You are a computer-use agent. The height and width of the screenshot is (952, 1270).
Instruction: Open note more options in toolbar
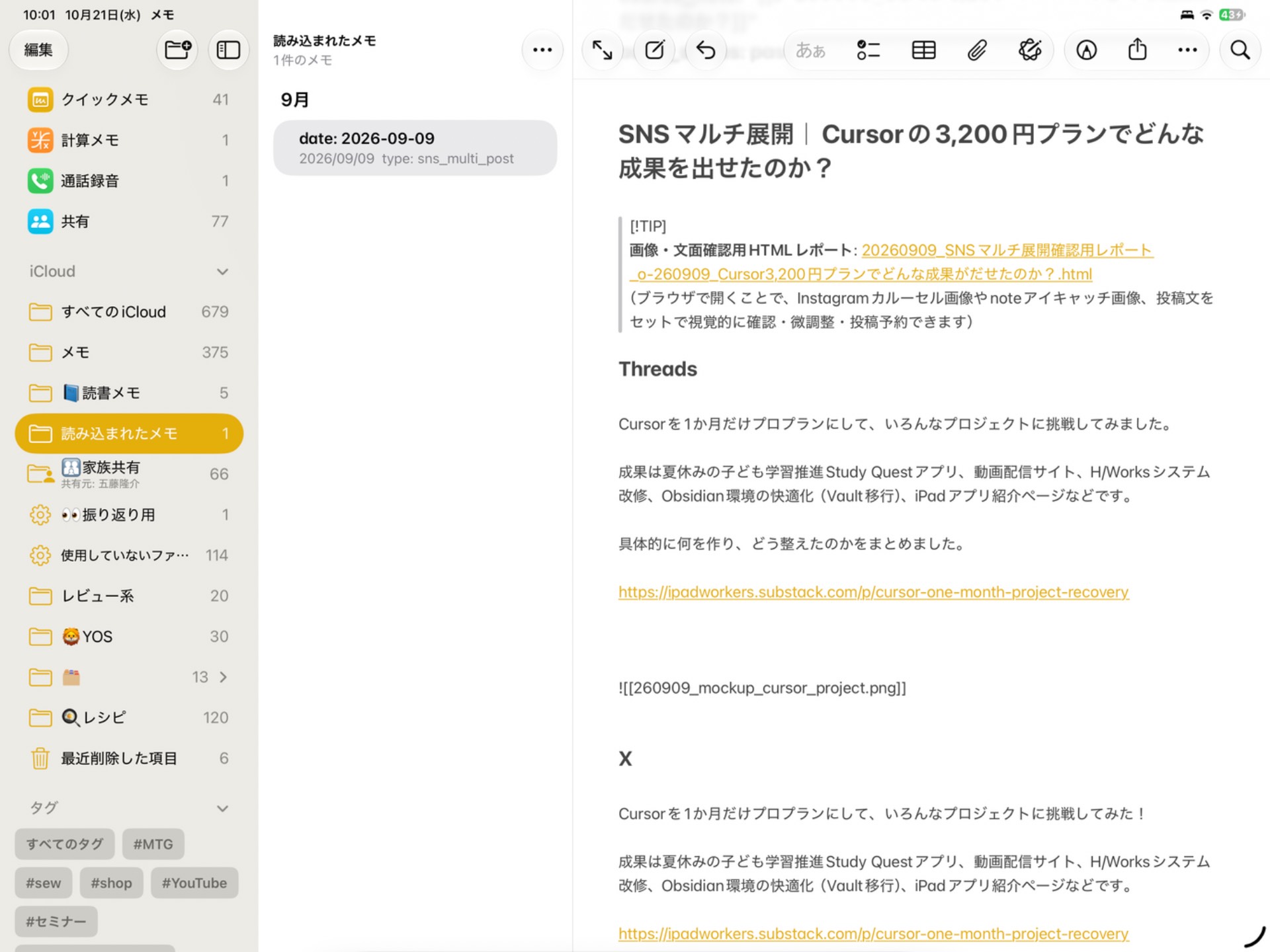[x=1187, y=50]
